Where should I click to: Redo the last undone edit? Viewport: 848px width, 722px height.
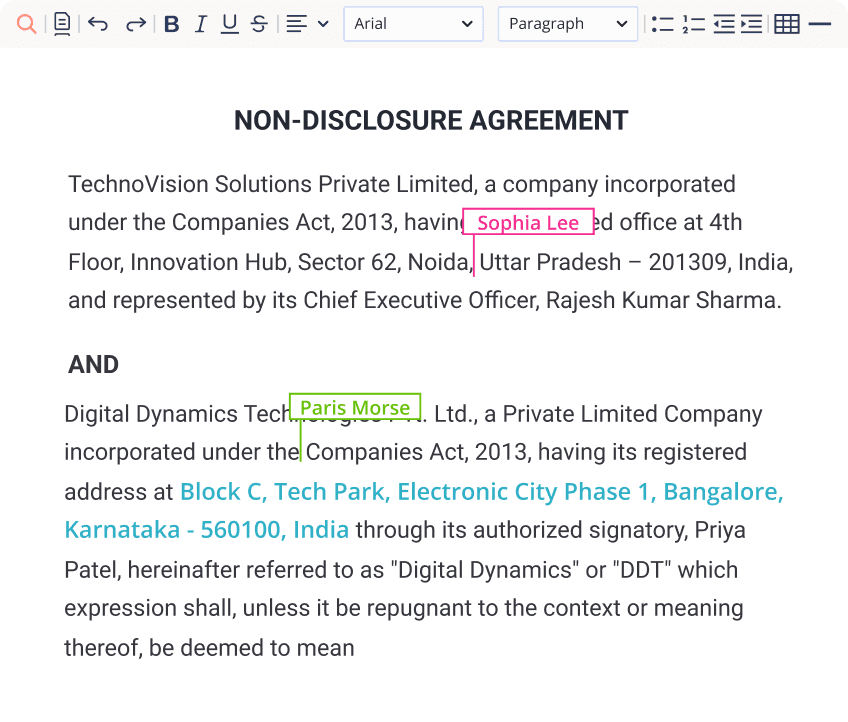tap(136, 24)
